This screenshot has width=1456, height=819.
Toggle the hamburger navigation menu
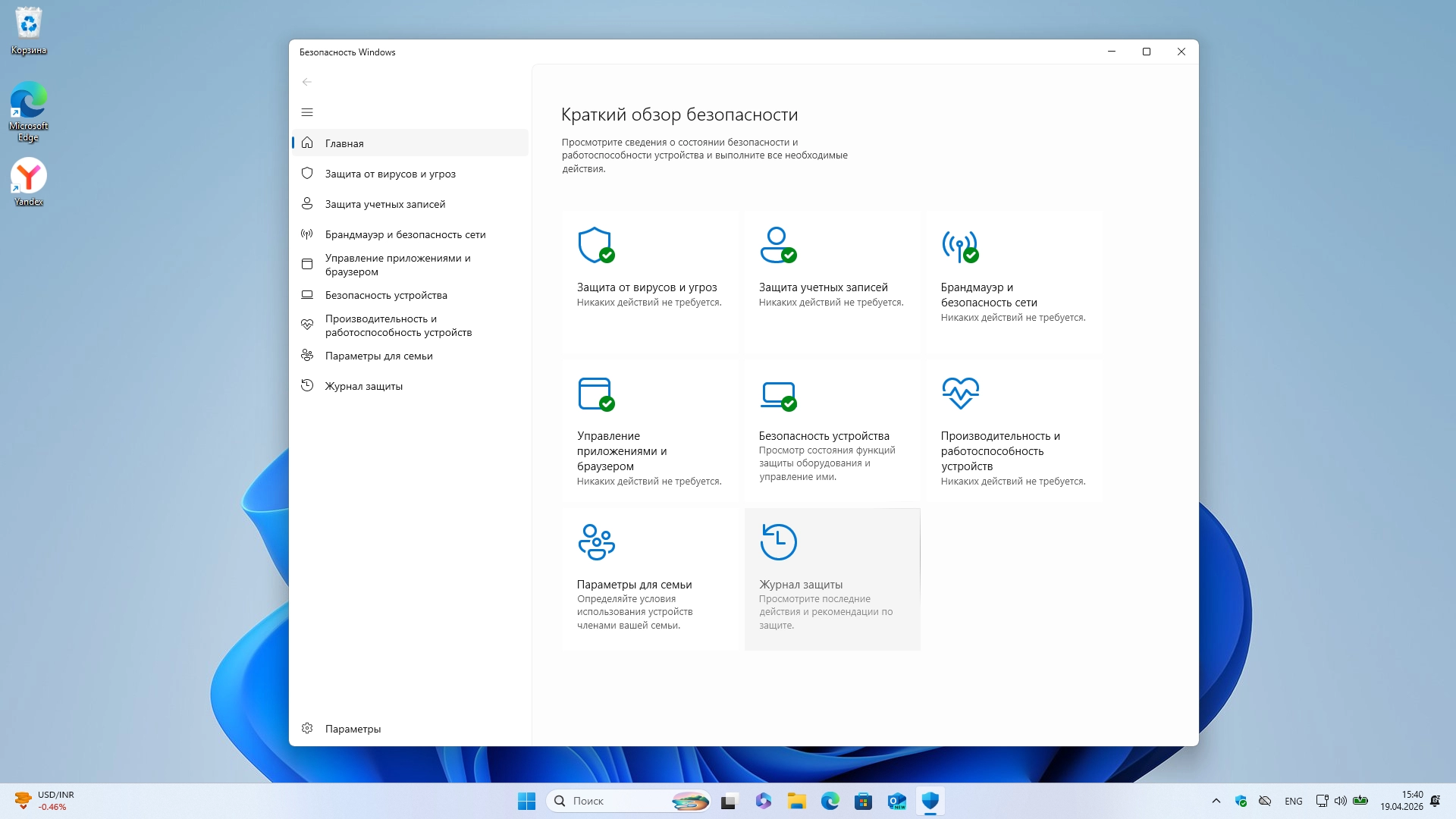pyautogui.click(x=307, y=112)
